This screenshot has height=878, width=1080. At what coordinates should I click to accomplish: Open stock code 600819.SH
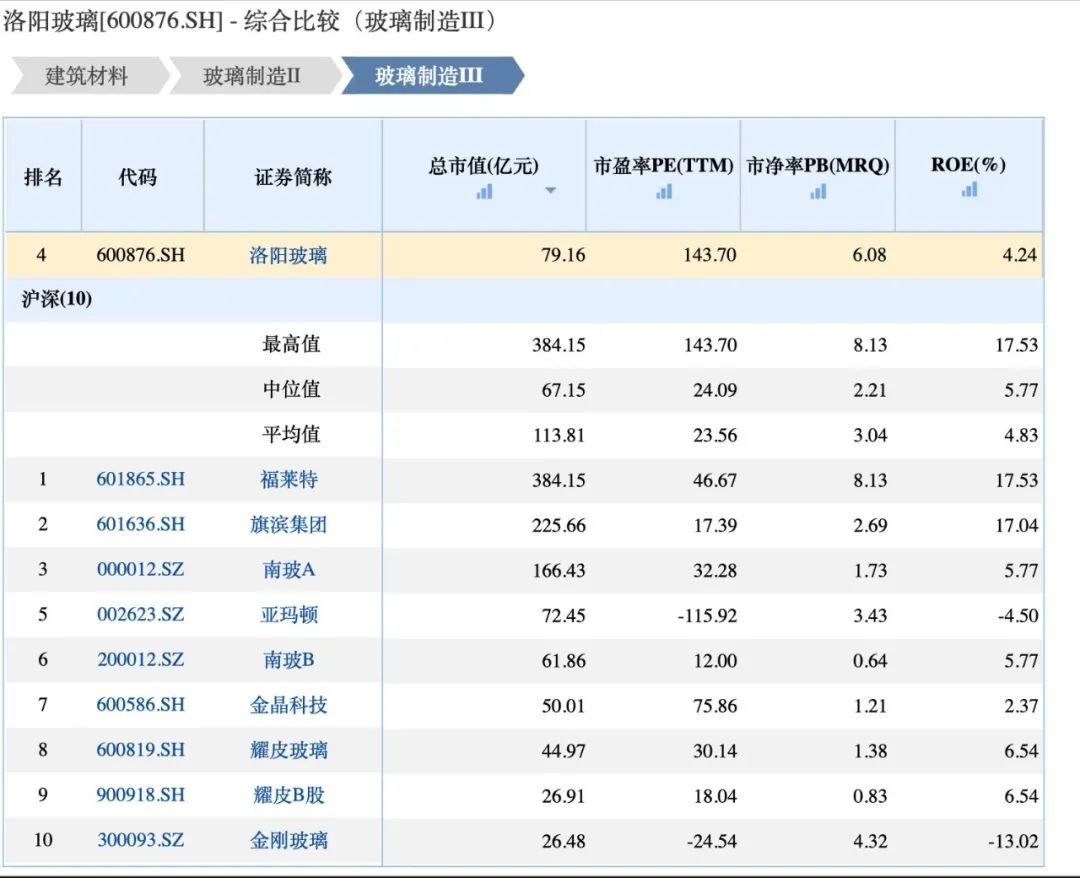pyautogui.click(x=141, y=750)
